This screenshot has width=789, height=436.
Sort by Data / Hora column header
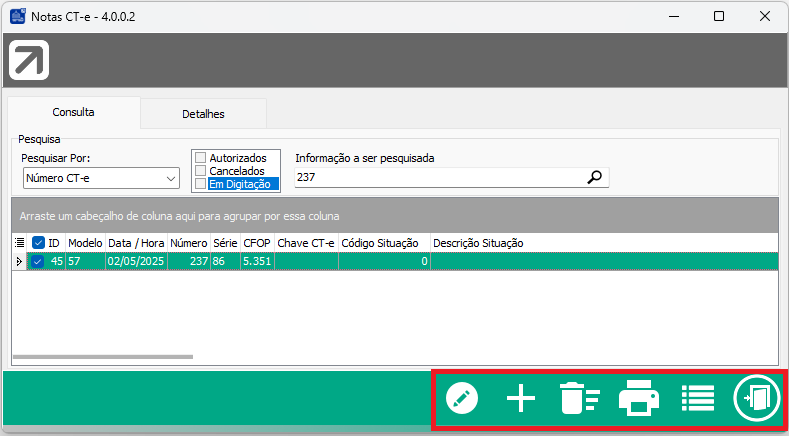[136, 243]
